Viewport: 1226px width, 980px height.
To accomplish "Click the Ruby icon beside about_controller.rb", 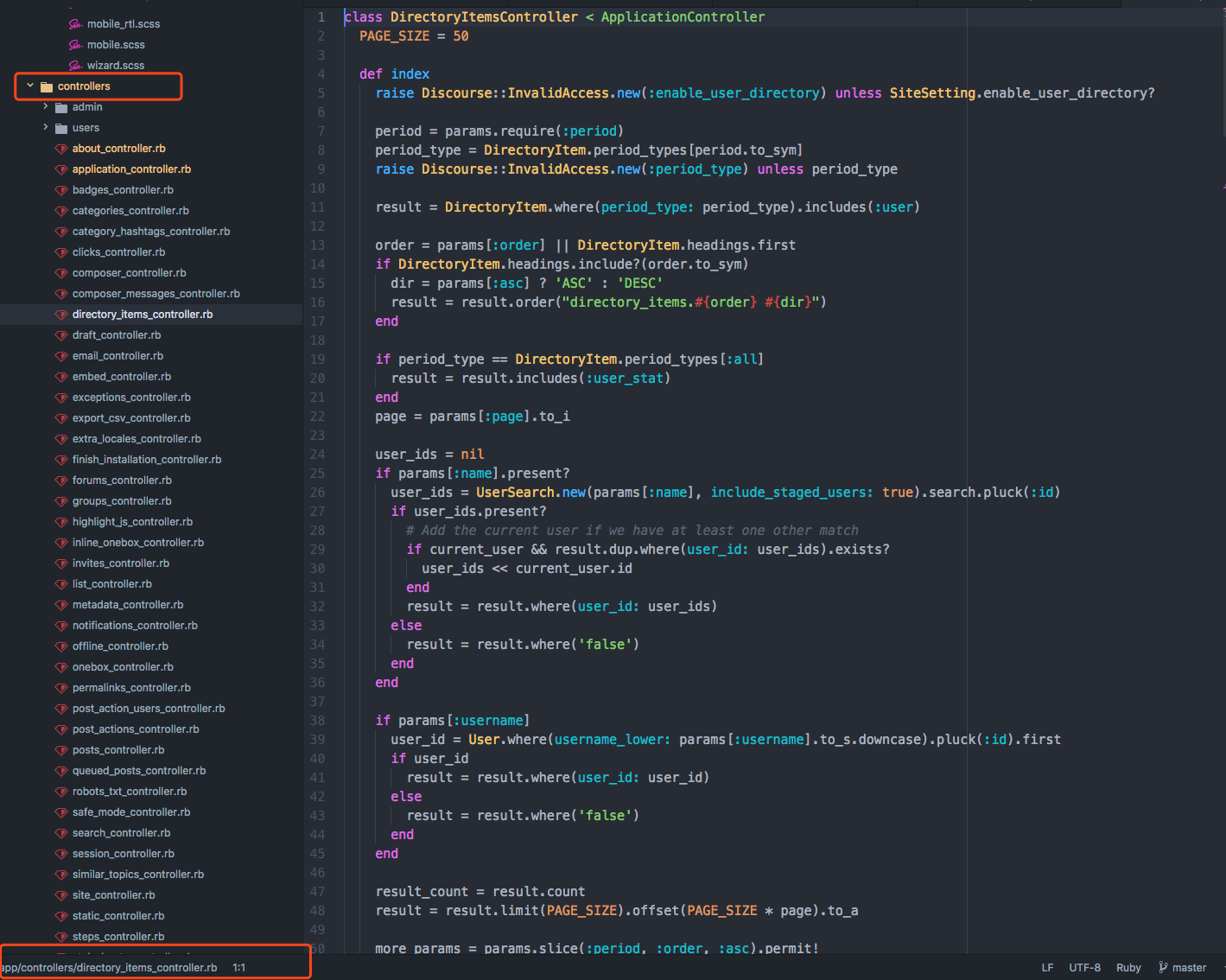I will pos(61,149).
